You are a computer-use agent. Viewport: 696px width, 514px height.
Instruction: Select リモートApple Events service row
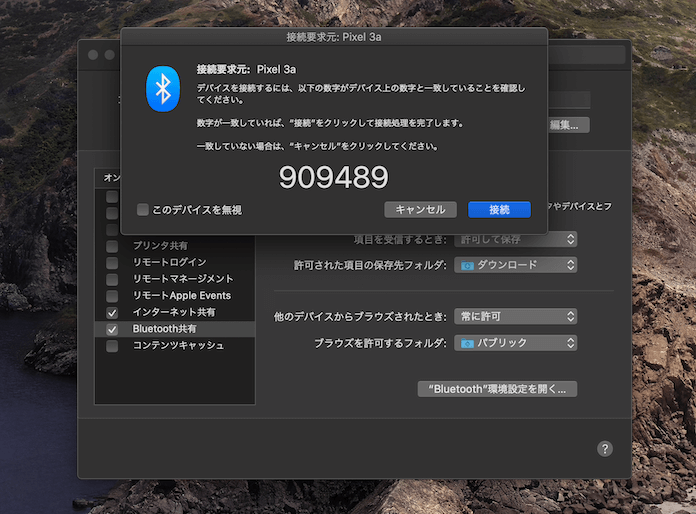click(x=175, y=296)
